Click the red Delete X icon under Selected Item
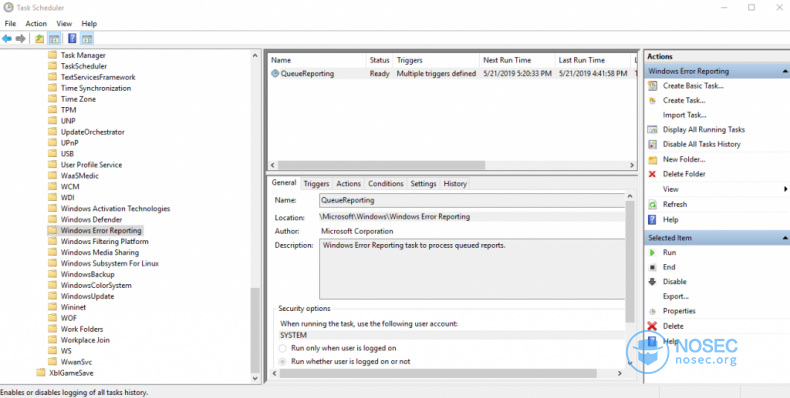 [652, 326]
